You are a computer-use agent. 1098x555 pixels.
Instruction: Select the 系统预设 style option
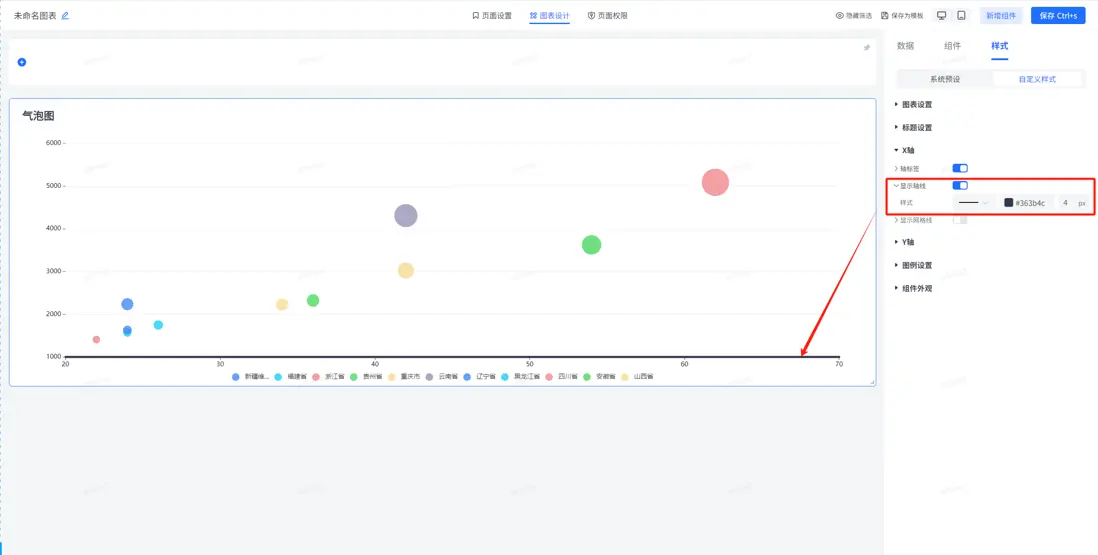tap(945, 79)
